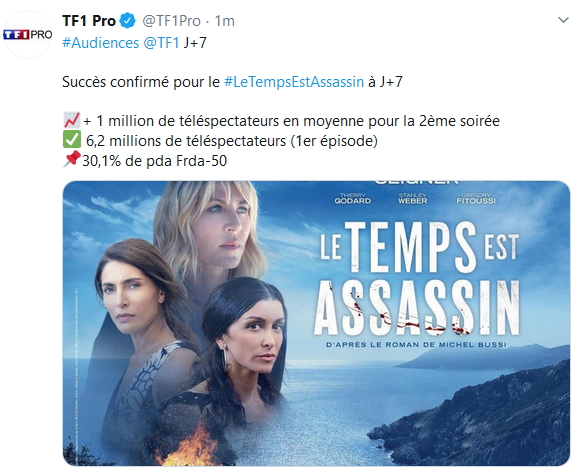This screenshot has width=584, height=476.
Task: Click Thierry Godard name on poster
Action: [353, 199]
